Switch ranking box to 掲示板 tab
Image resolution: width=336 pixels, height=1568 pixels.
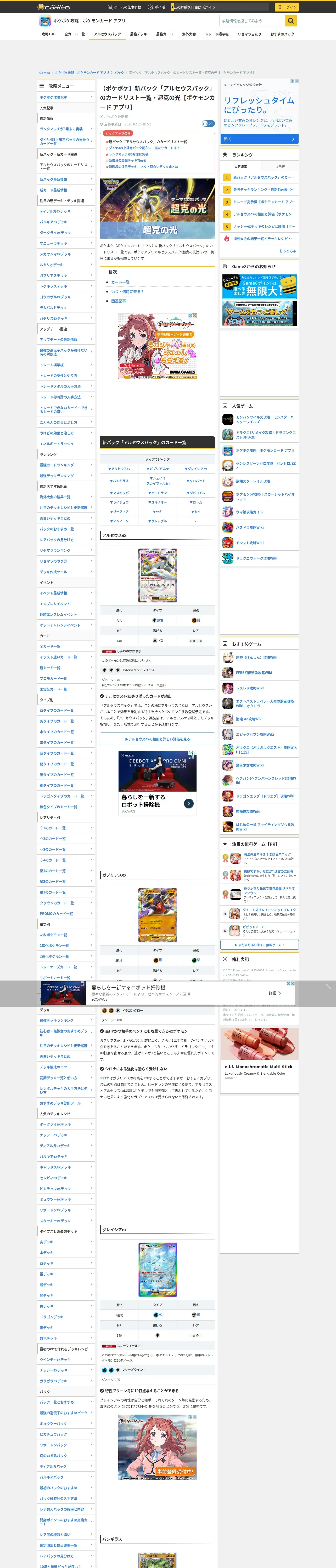click(x=280, y=166)
